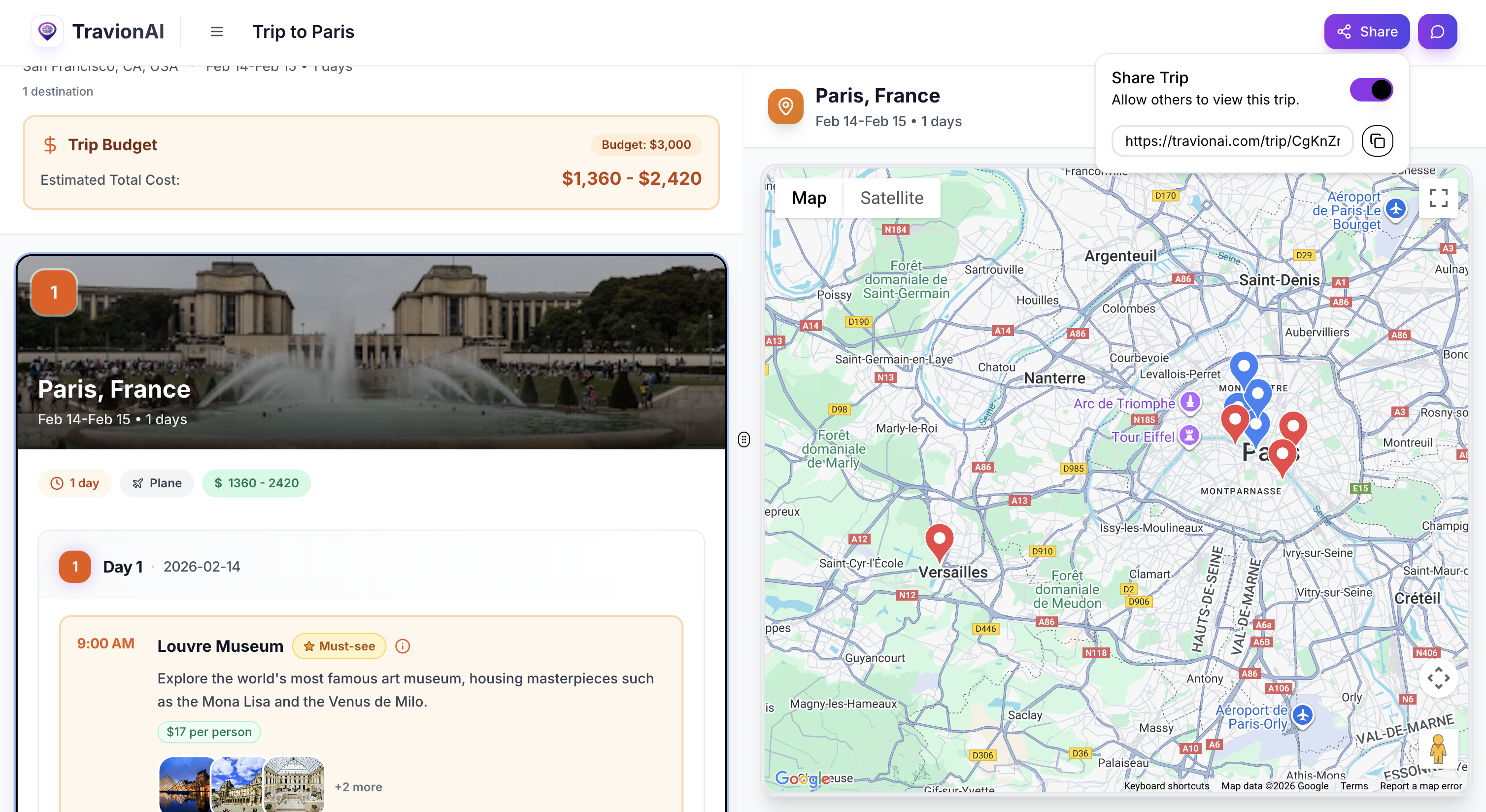Disable the Share Trip toggle

pyautogui.click(x=1371, y=90)
